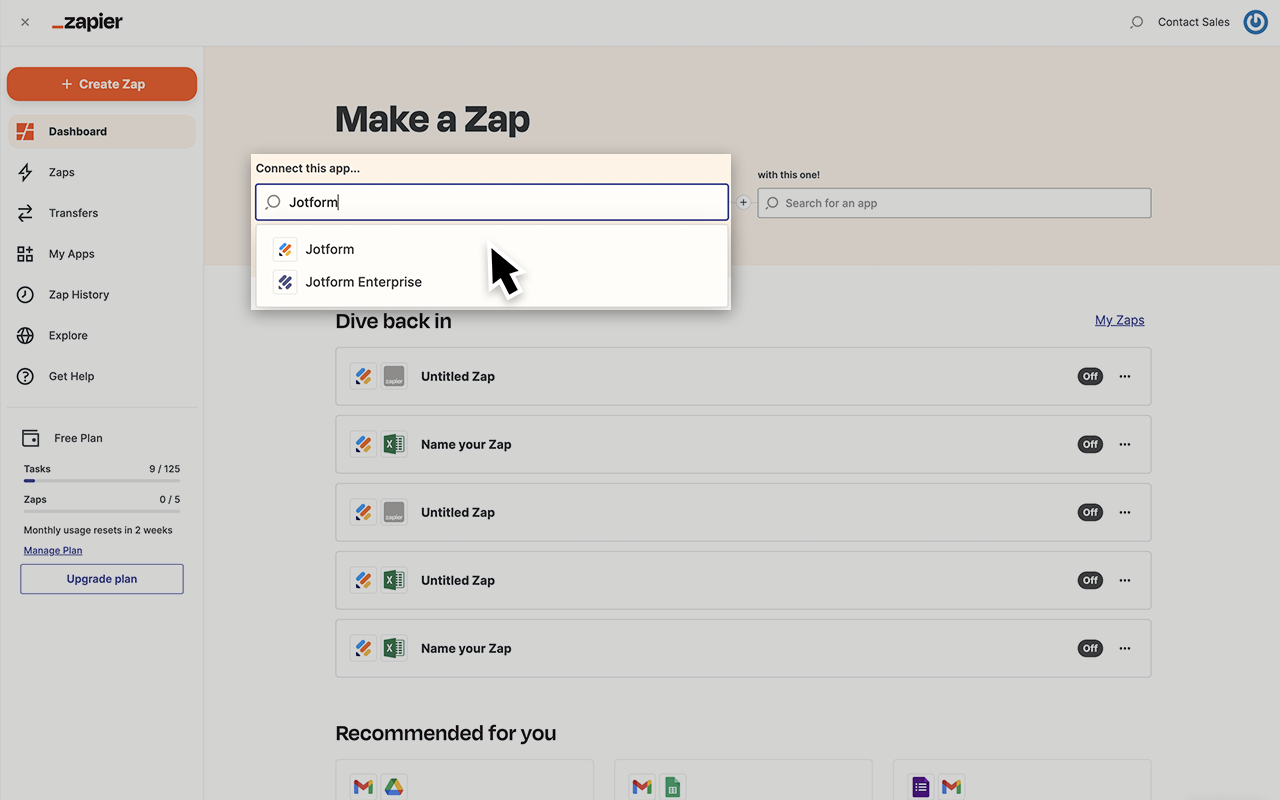Click the Jotform Enterprise app icon

coord(285,281)
